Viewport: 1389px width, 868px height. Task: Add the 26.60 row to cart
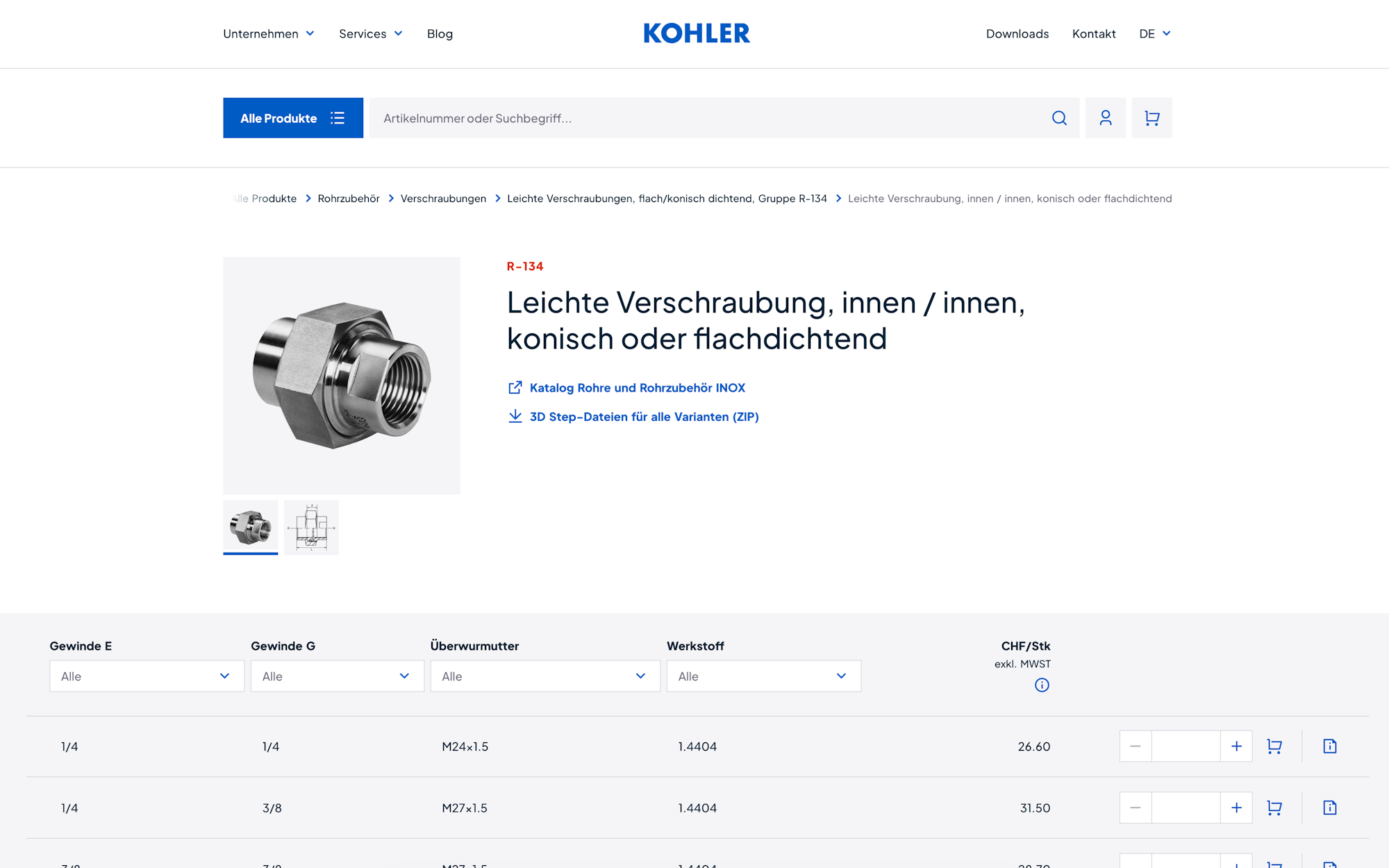(1274, 746)
